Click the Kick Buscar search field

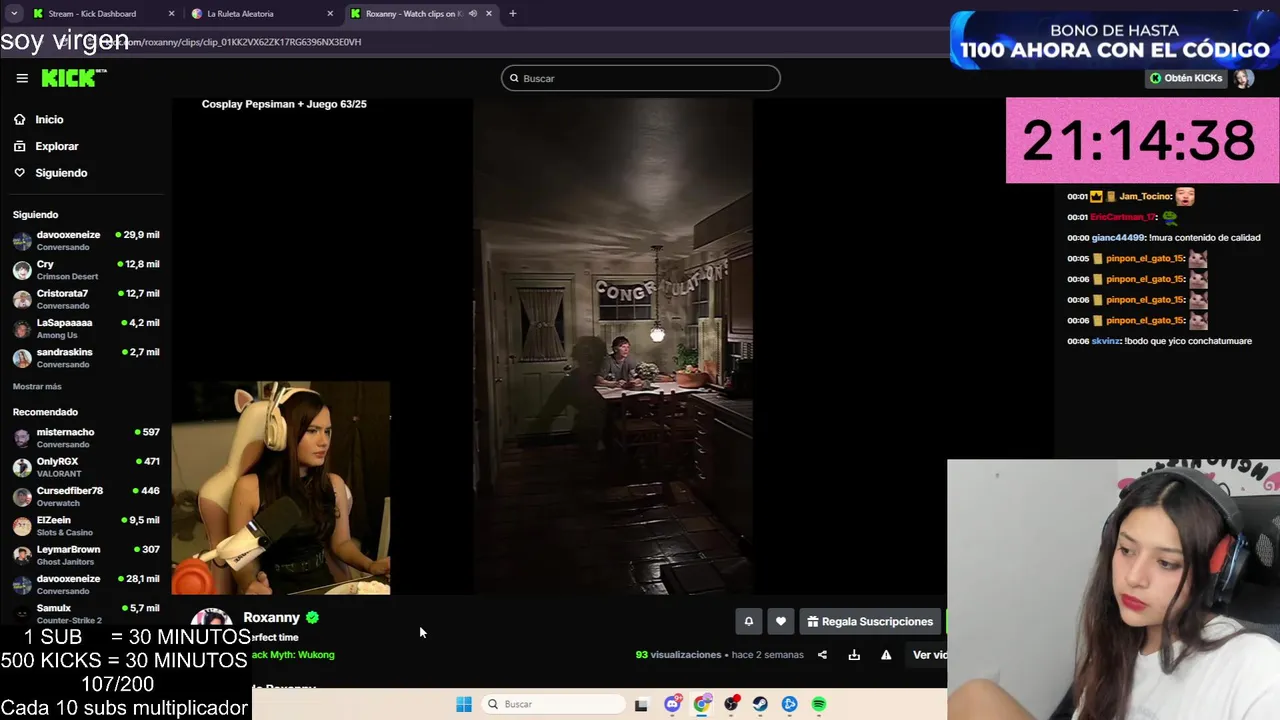pyautogui.click(x=641, y=78)
